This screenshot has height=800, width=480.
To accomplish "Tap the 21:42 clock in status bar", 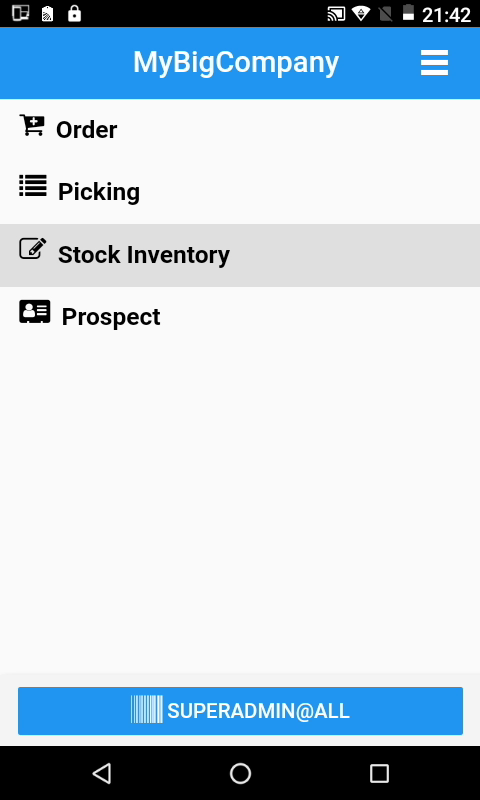I will click(x=446, y=15).
